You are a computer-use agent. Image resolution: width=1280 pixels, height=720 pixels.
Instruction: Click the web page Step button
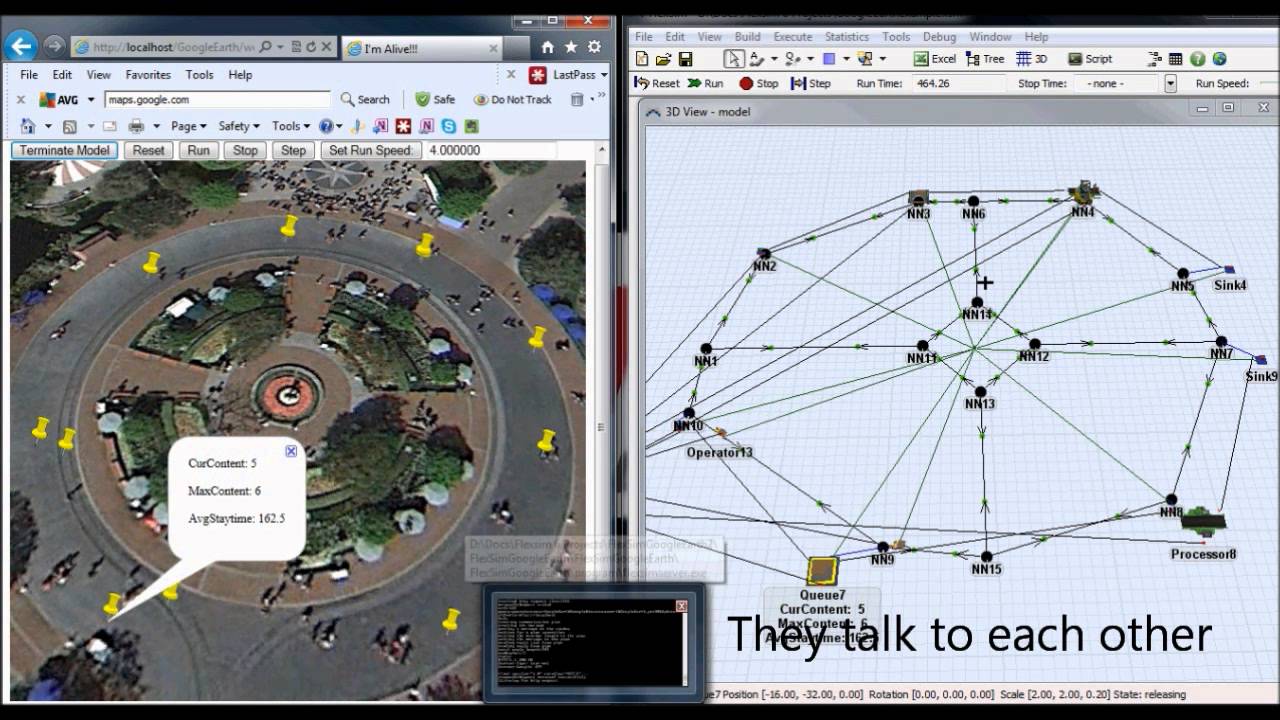pos(293,150)
